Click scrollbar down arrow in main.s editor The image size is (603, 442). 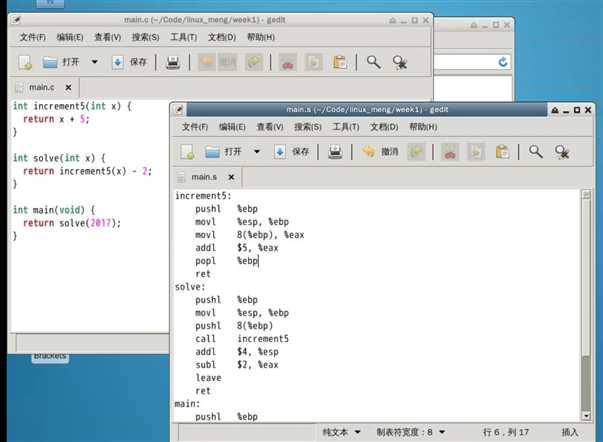586,416
